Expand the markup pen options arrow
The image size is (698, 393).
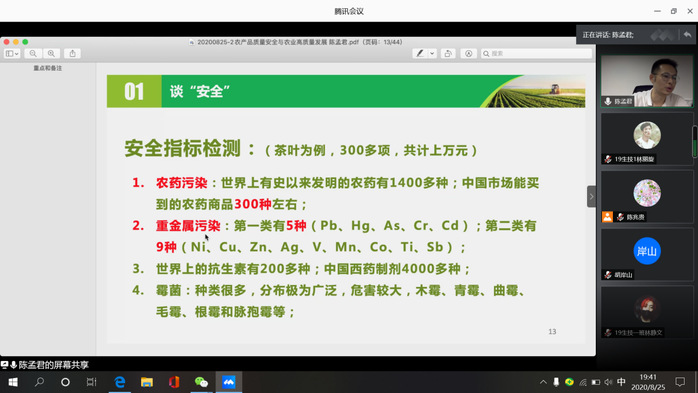432,53
